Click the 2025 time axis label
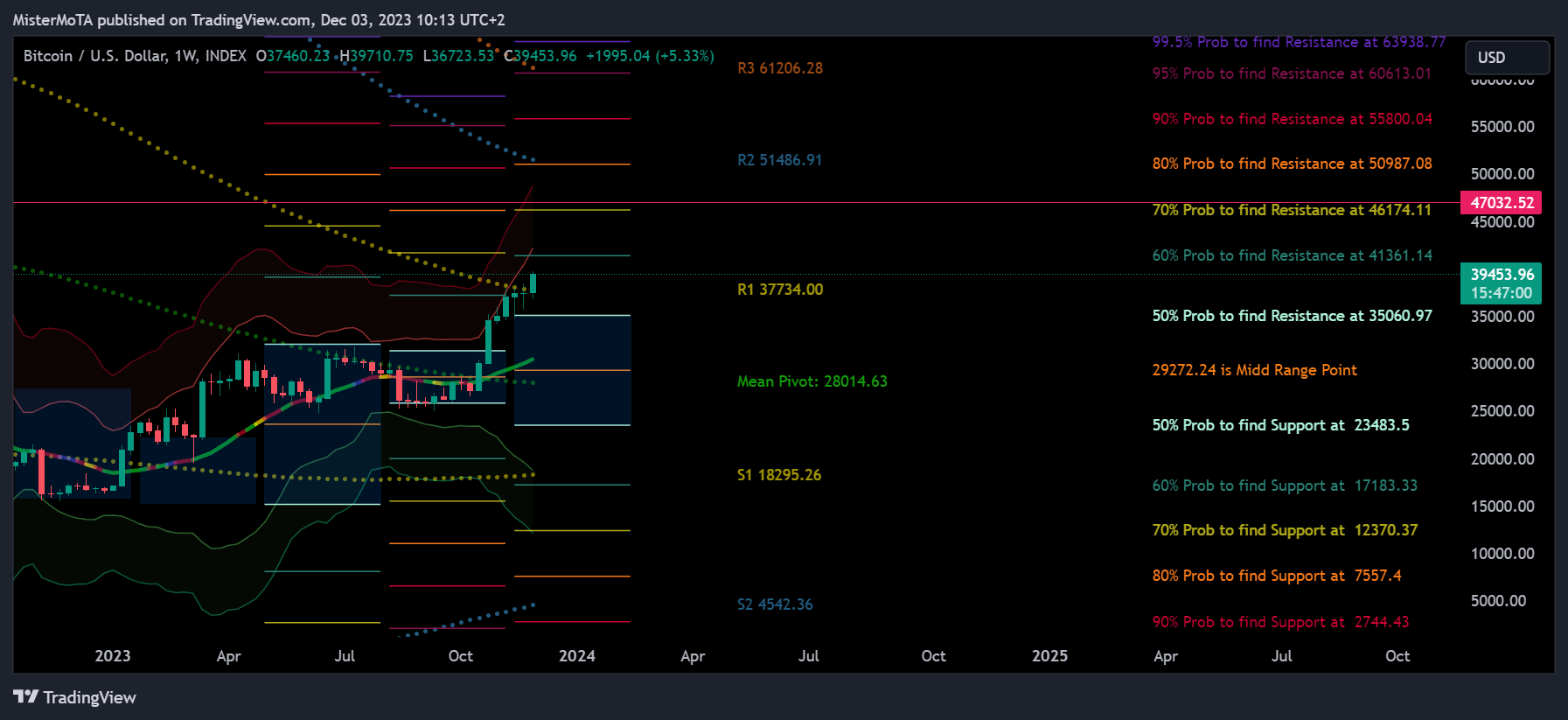Image resolution: width=1568 pixels, height=720 pixels. (1050, 656)
